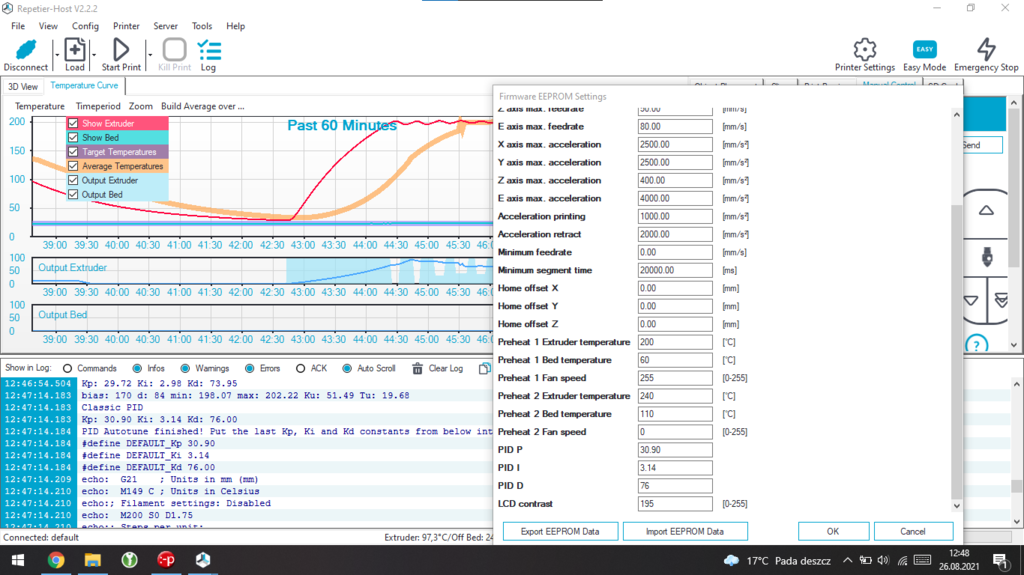Click the Disconnect printer icon
Screen dimensions: 1024x575
(25, 50)
